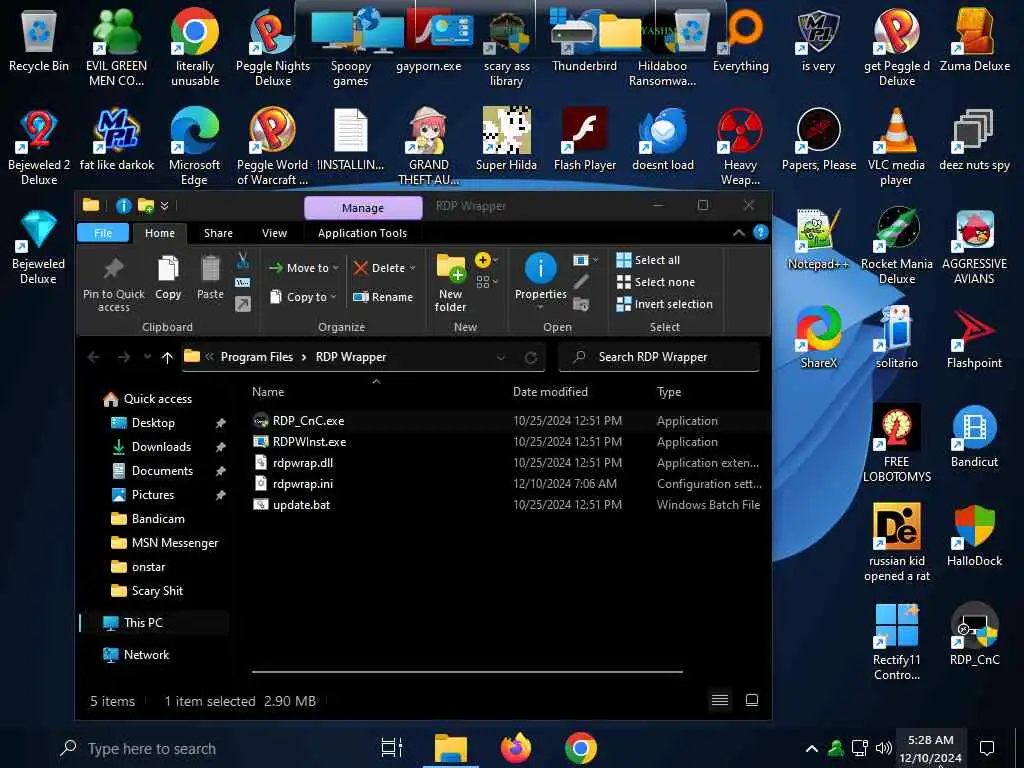This screenshot has height=768, width=1024.
Task: Select the ShareX desktop icon
Action: 818,338
